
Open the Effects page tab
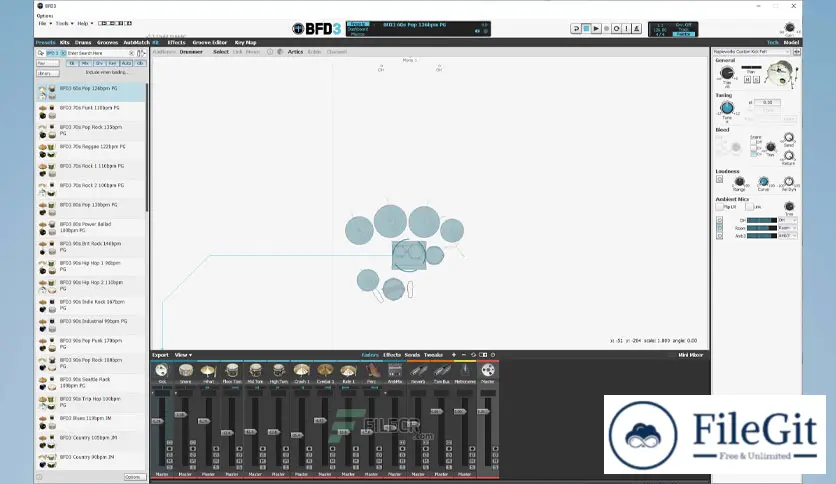click(x=176, y=43)
